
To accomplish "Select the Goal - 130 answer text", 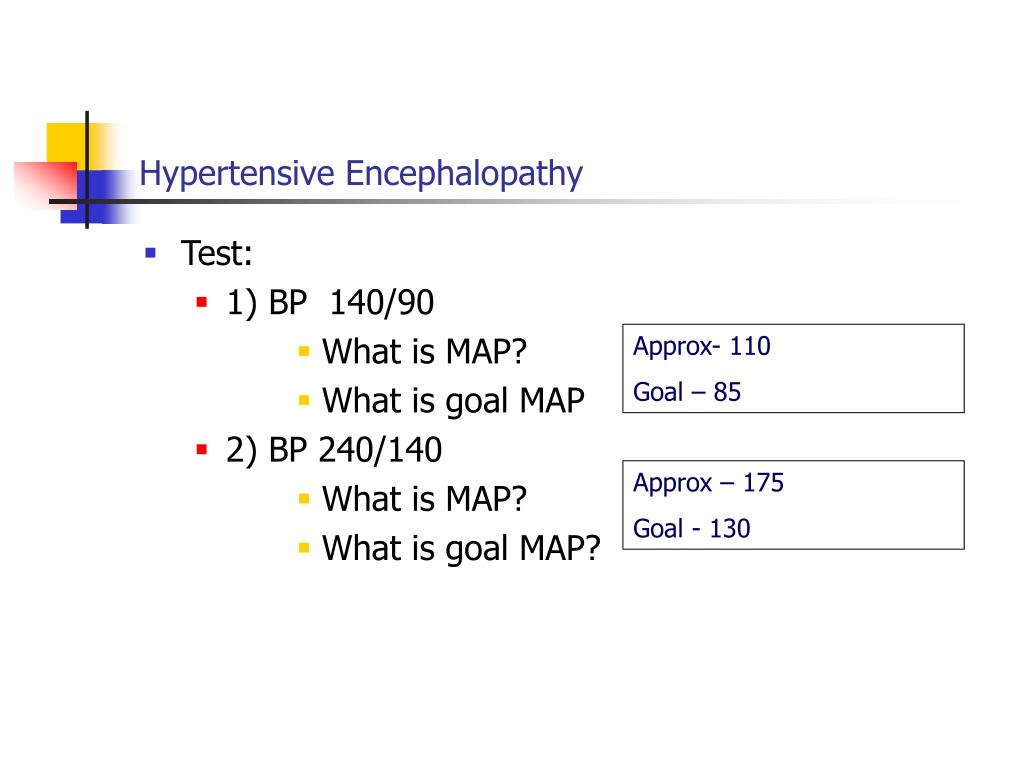I will 691,528.
